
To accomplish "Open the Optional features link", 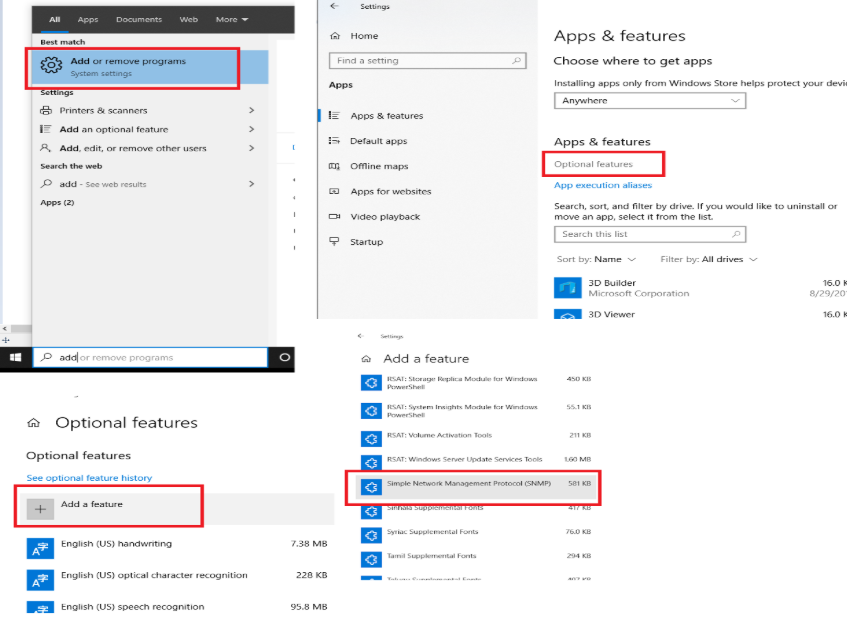I will (593, 164).
